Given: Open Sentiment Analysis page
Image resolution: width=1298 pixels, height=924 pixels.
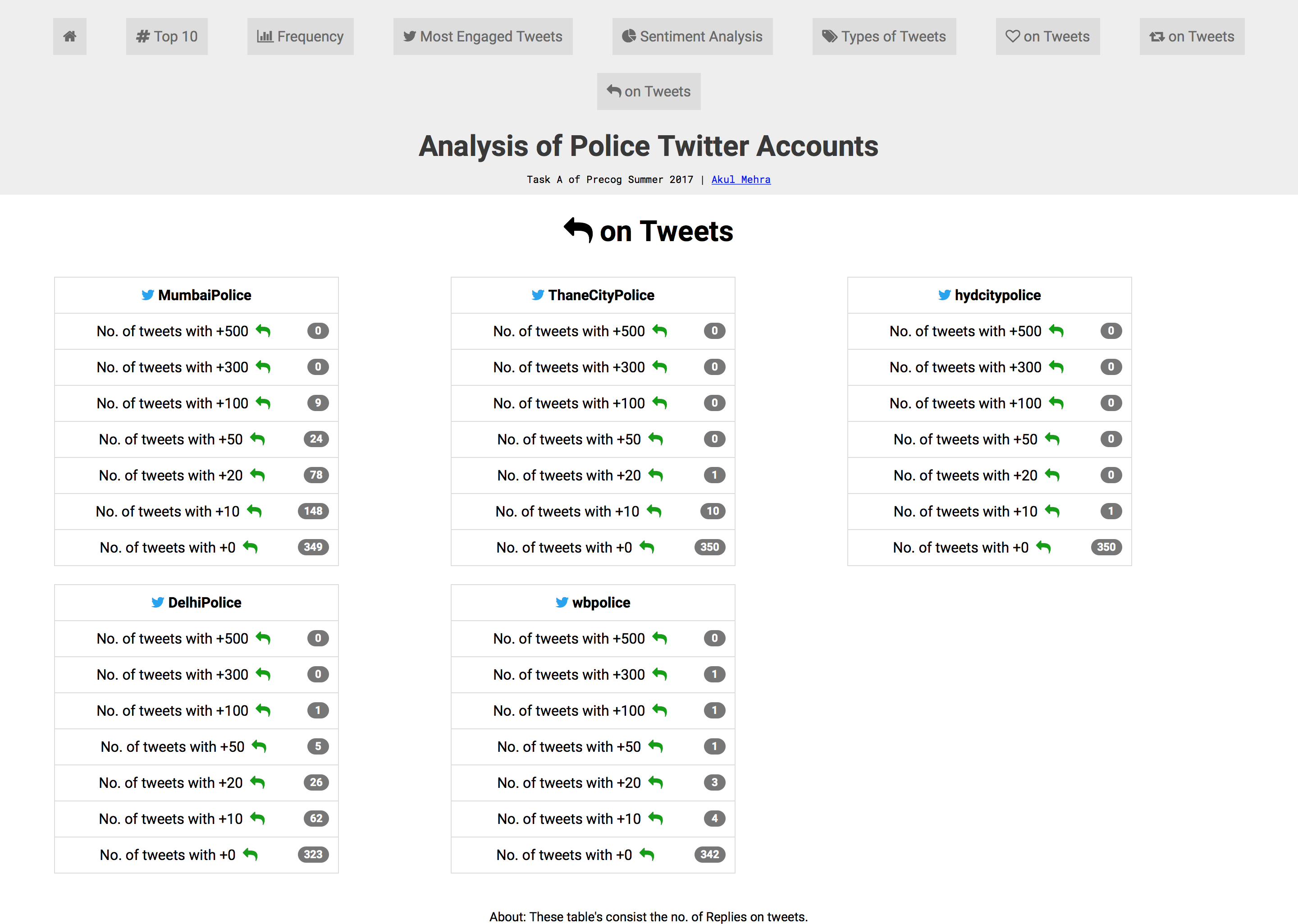Looking at the screenshot, I should coord(692,37).
